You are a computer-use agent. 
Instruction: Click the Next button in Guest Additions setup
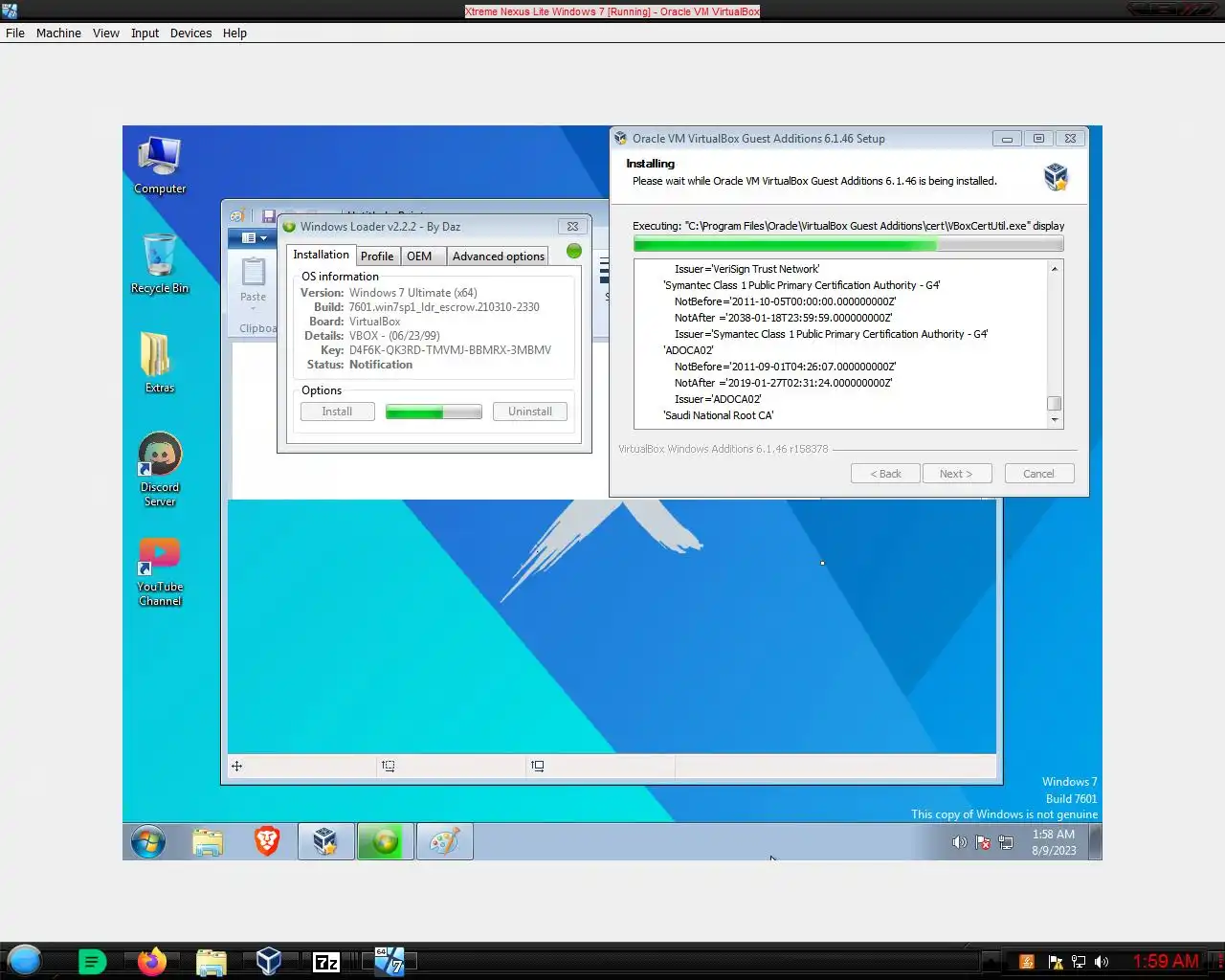tap(957, 474)
